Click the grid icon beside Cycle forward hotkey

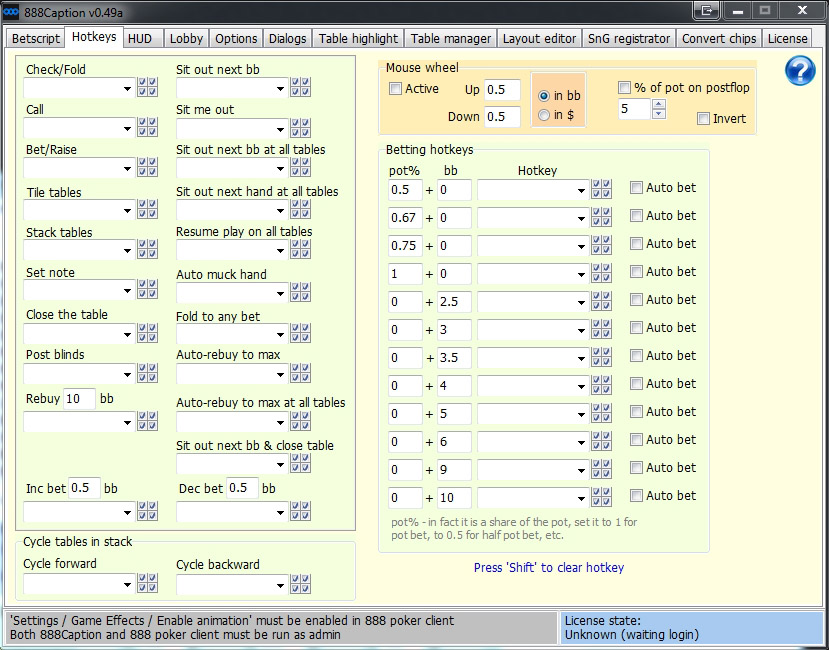point(147,583)
